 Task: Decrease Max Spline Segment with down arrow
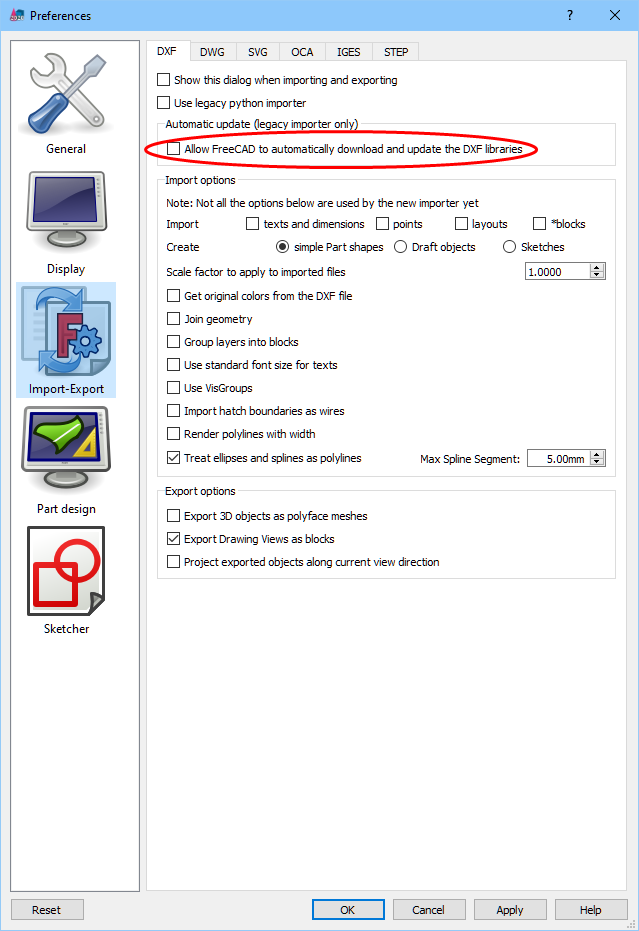[x=597, y=462]
